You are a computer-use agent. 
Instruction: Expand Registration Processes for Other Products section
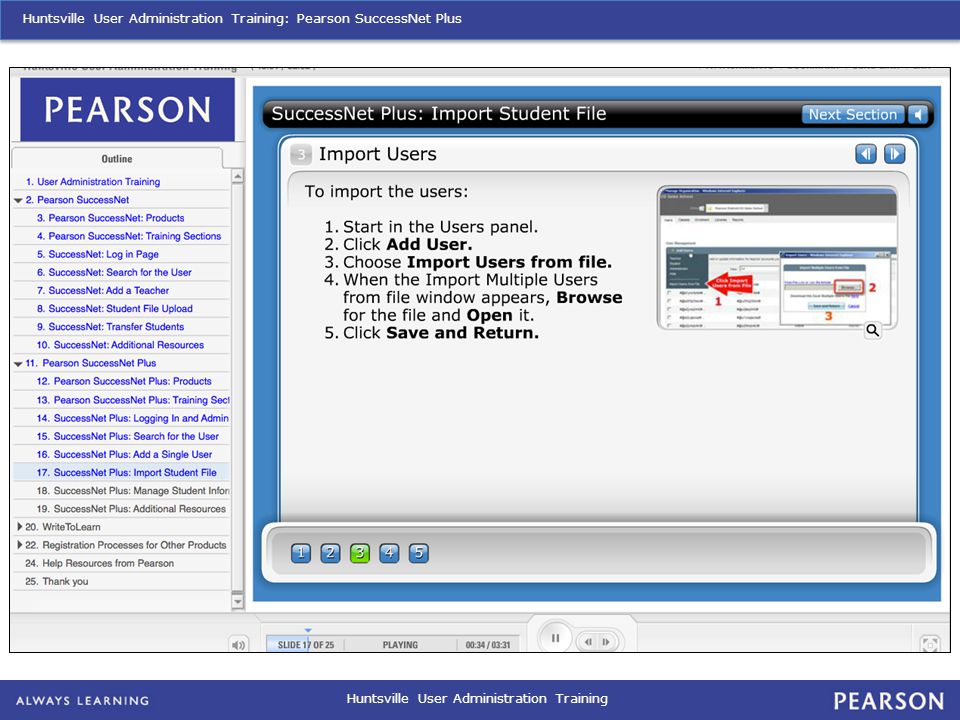pyautogui.click(x=20, y=545)
